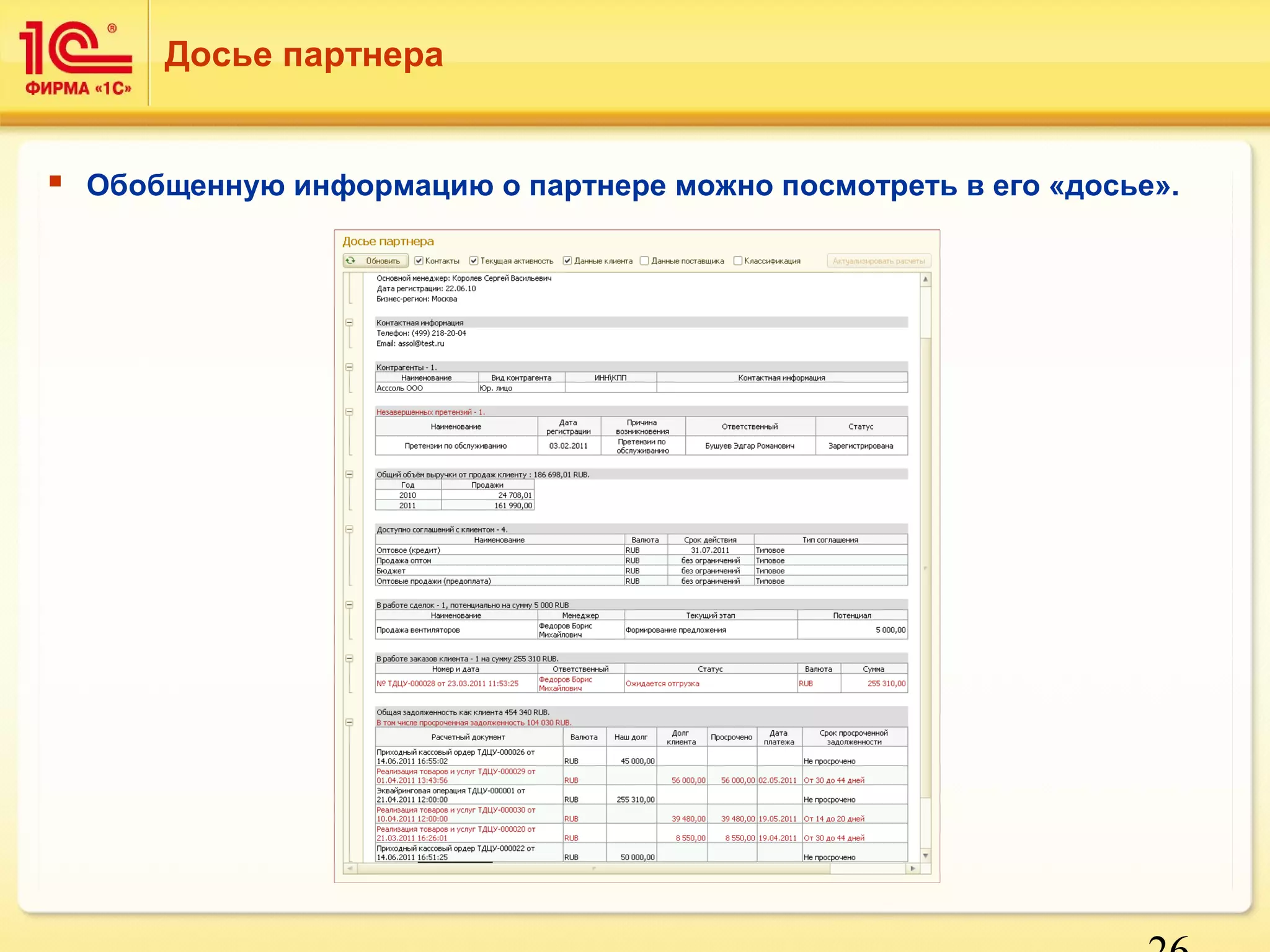Collapse the Доступно соглашений section
Image resolution: width=1270 pixels, height=952 pixels.
[349, 529]
